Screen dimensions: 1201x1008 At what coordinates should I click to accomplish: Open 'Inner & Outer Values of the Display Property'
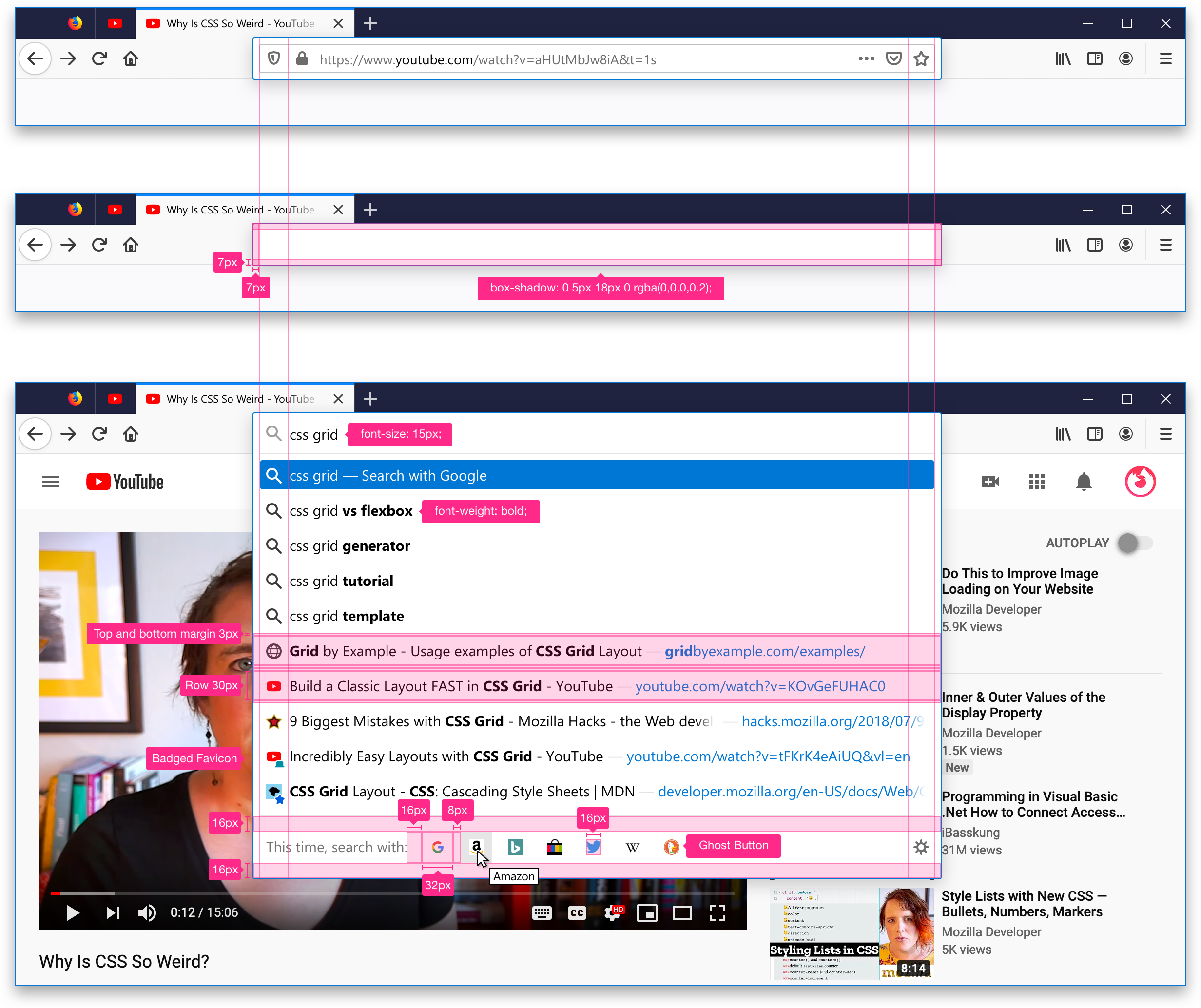coord(1023,704)
